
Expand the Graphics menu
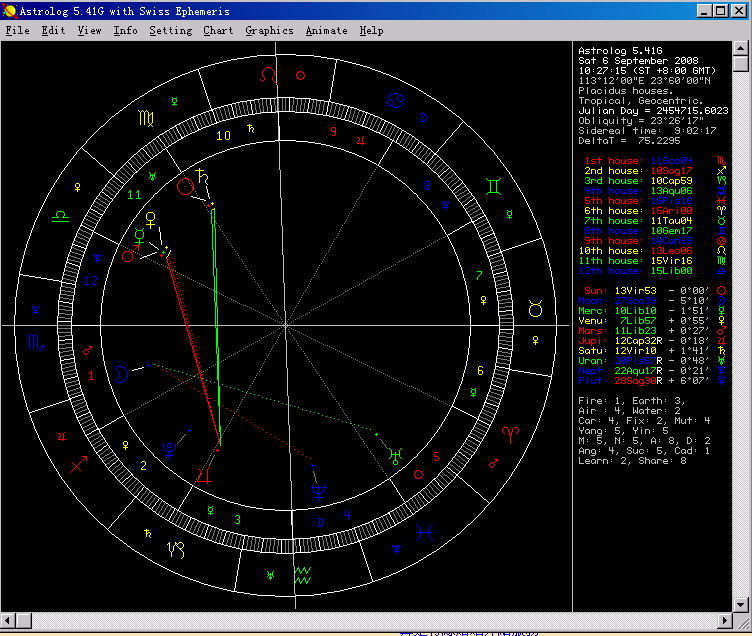tap(269, 31)
